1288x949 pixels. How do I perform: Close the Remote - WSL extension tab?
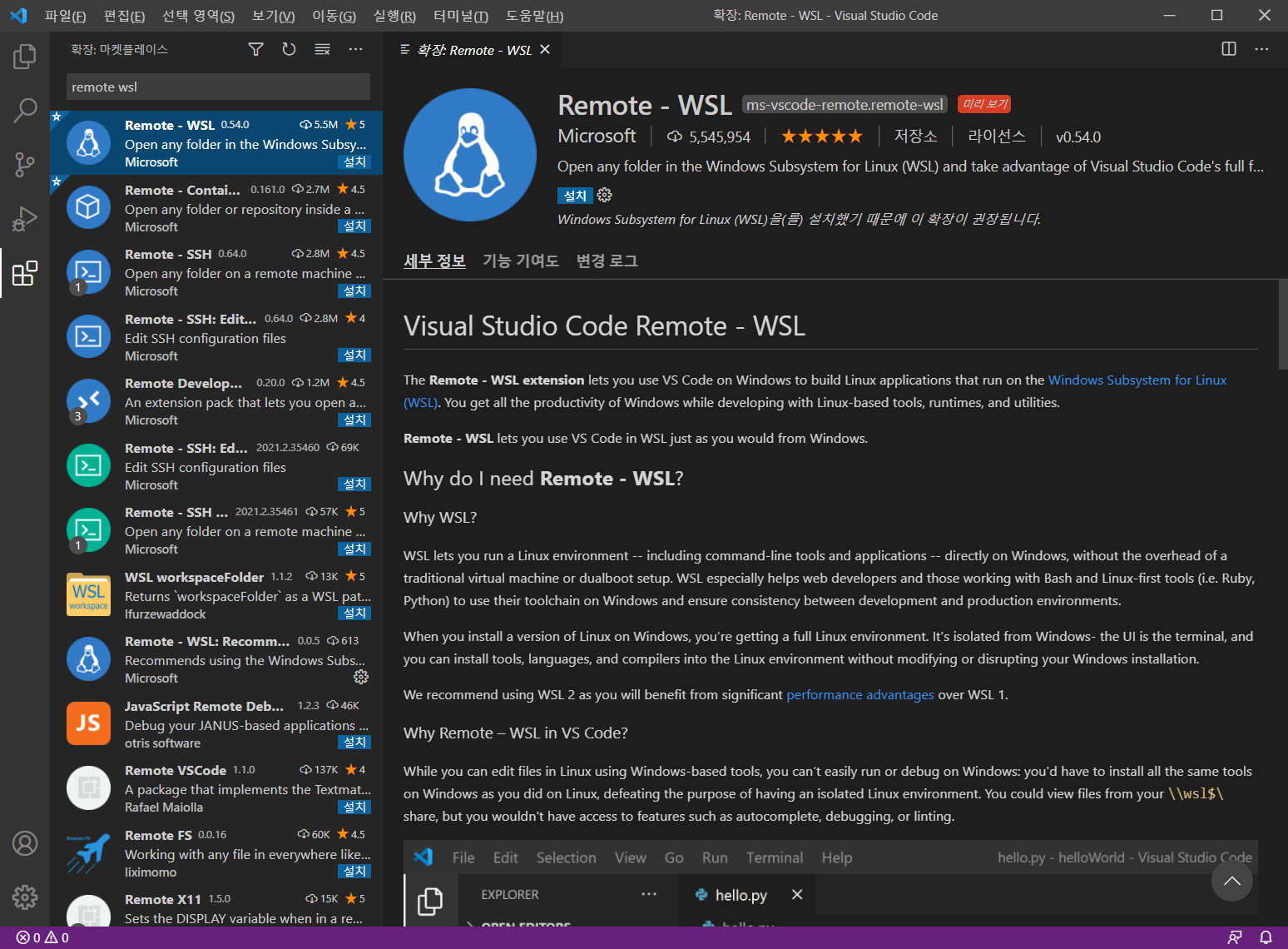545,50
